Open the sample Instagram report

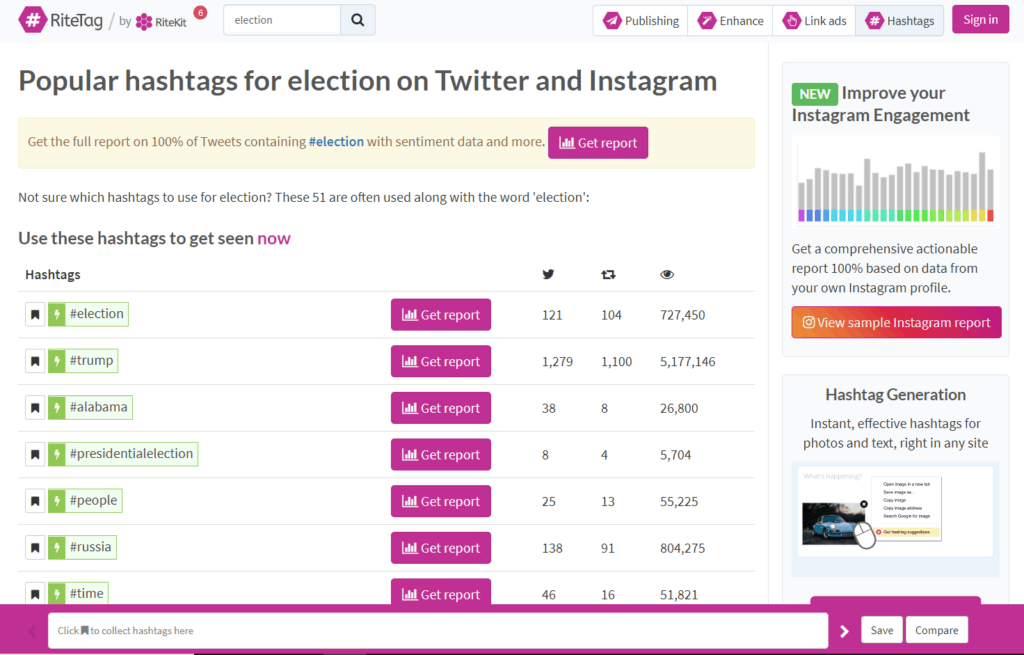point(895,322)
